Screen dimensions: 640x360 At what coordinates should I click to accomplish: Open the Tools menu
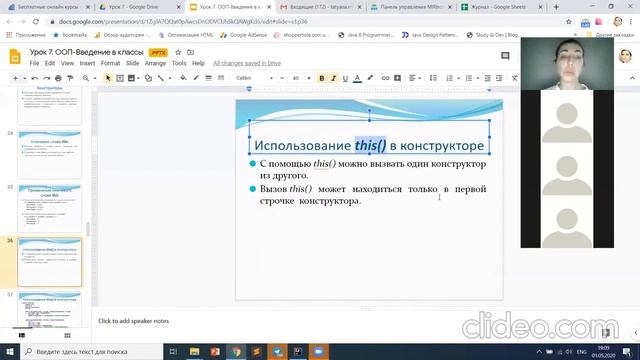[179, 63]
